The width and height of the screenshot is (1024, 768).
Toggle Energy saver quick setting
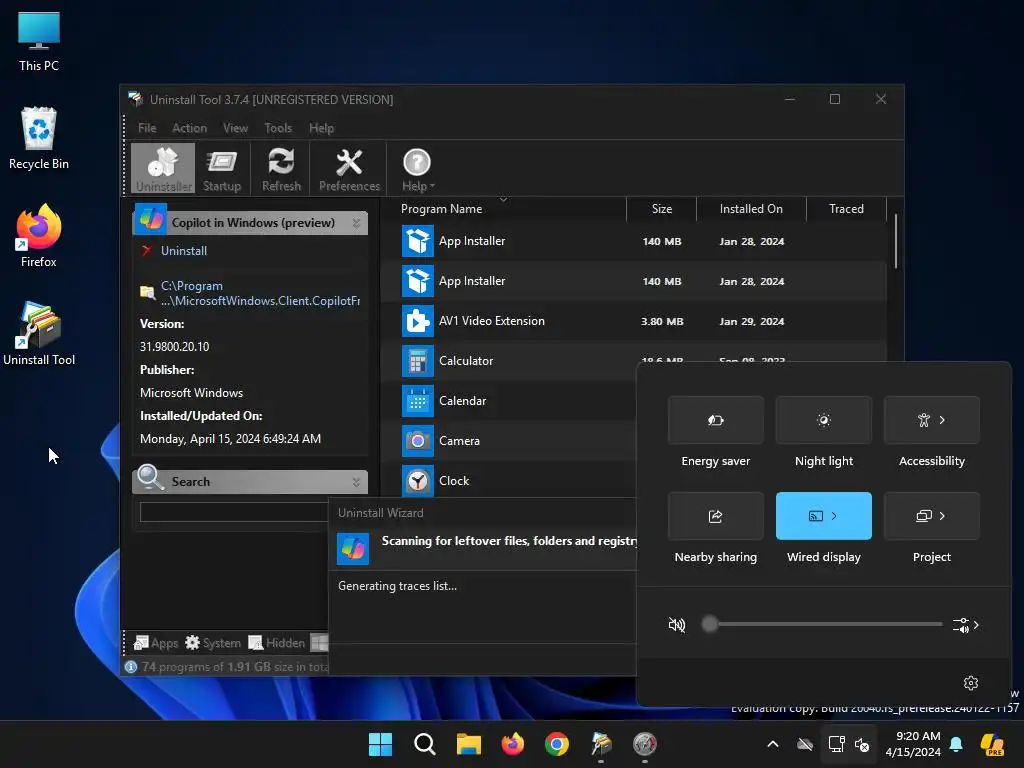pyautogui.click(x=716, y=420)
